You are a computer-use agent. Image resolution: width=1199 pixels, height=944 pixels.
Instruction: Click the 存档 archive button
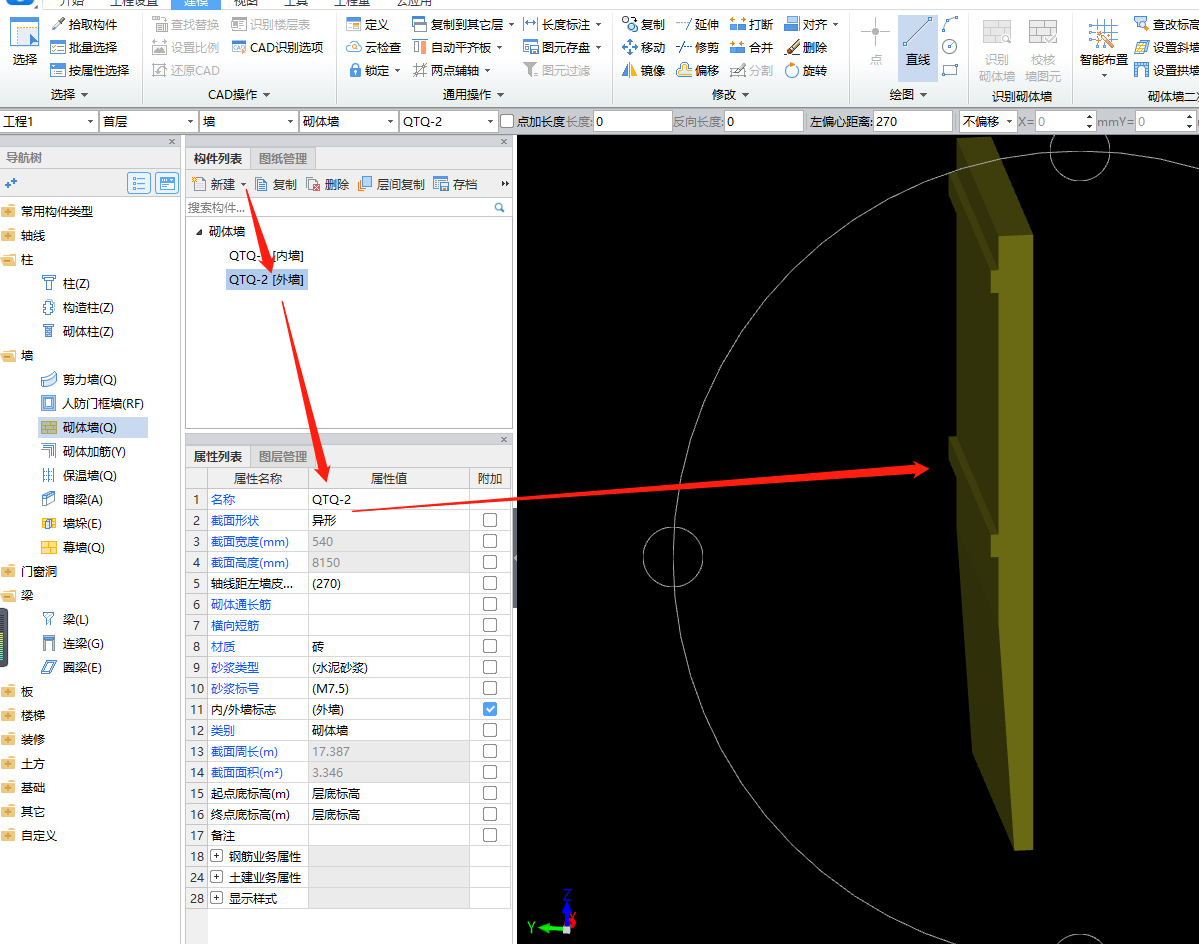click(x=455, y=184)
